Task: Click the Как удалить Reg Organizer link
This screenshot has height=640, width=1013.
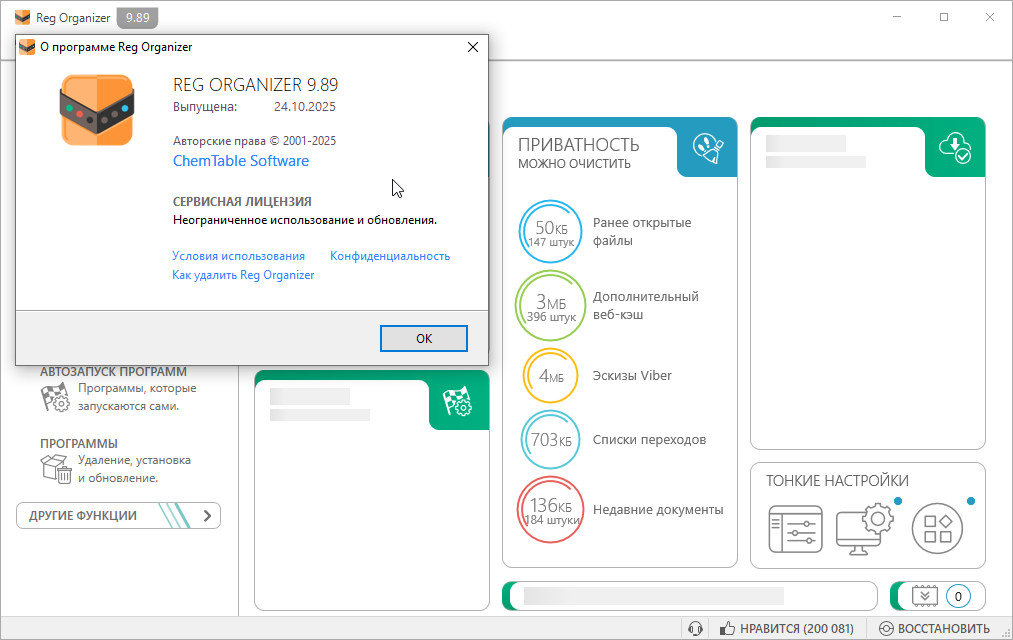Action: [x=243, y=275]
